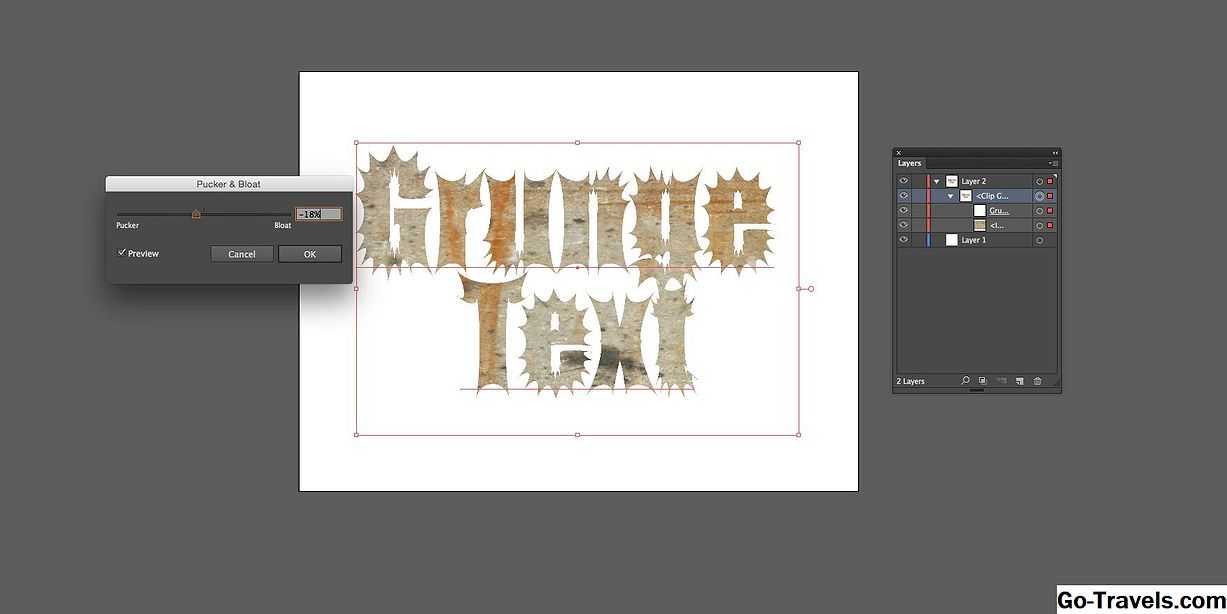Select the Layers panel tab
This screenshot has width=1227, height=614.
tap(909, 163)
